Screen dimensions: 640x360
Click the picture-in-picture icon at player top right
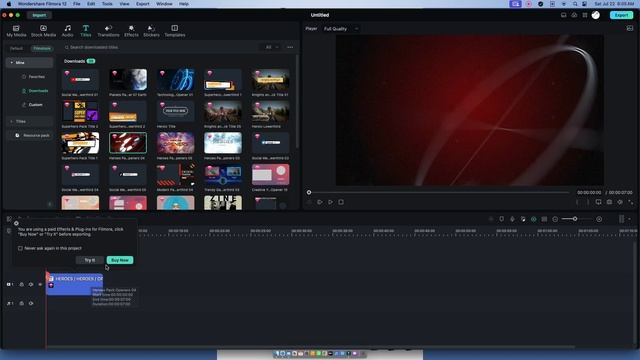coord(630,28)
